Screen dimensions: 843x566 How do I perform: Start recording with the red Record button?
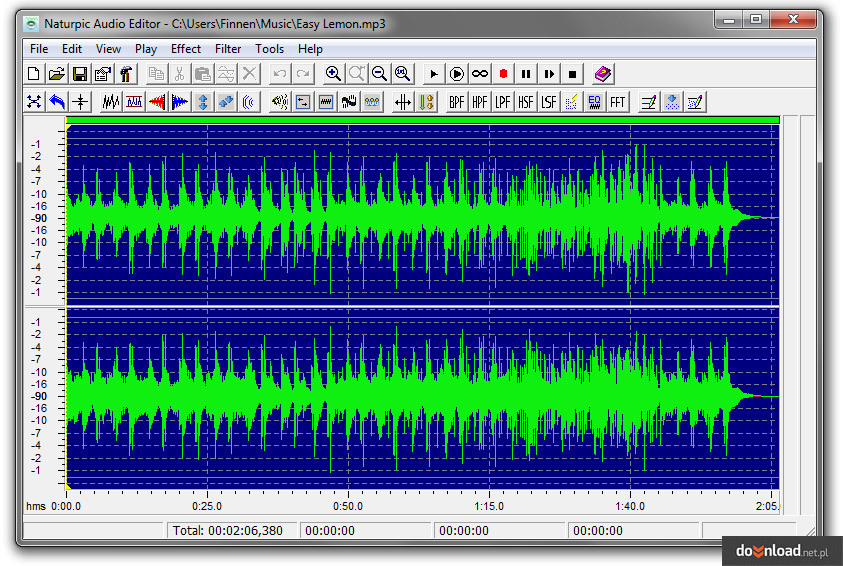pyautogui.click(x=503, y=74)
